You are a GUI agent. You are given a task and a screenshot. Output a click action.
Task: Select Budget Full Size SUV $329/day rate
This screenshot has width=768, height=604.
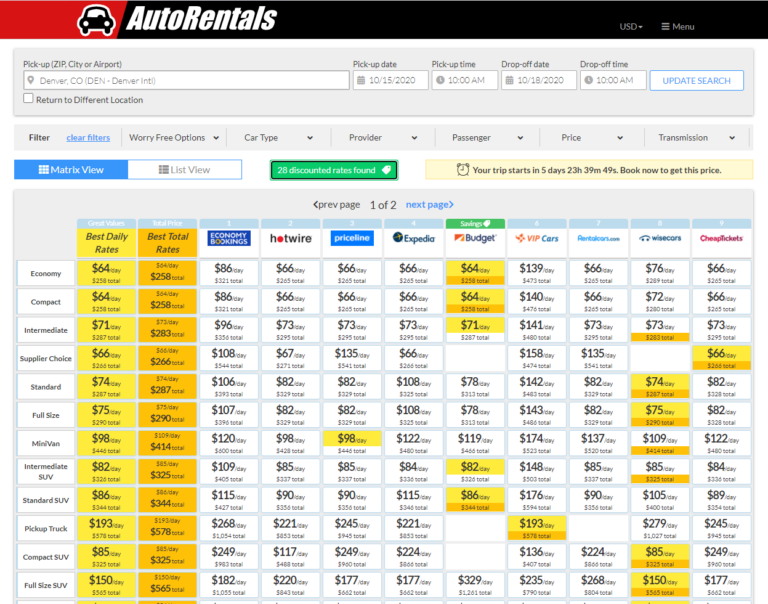(475, 585)
